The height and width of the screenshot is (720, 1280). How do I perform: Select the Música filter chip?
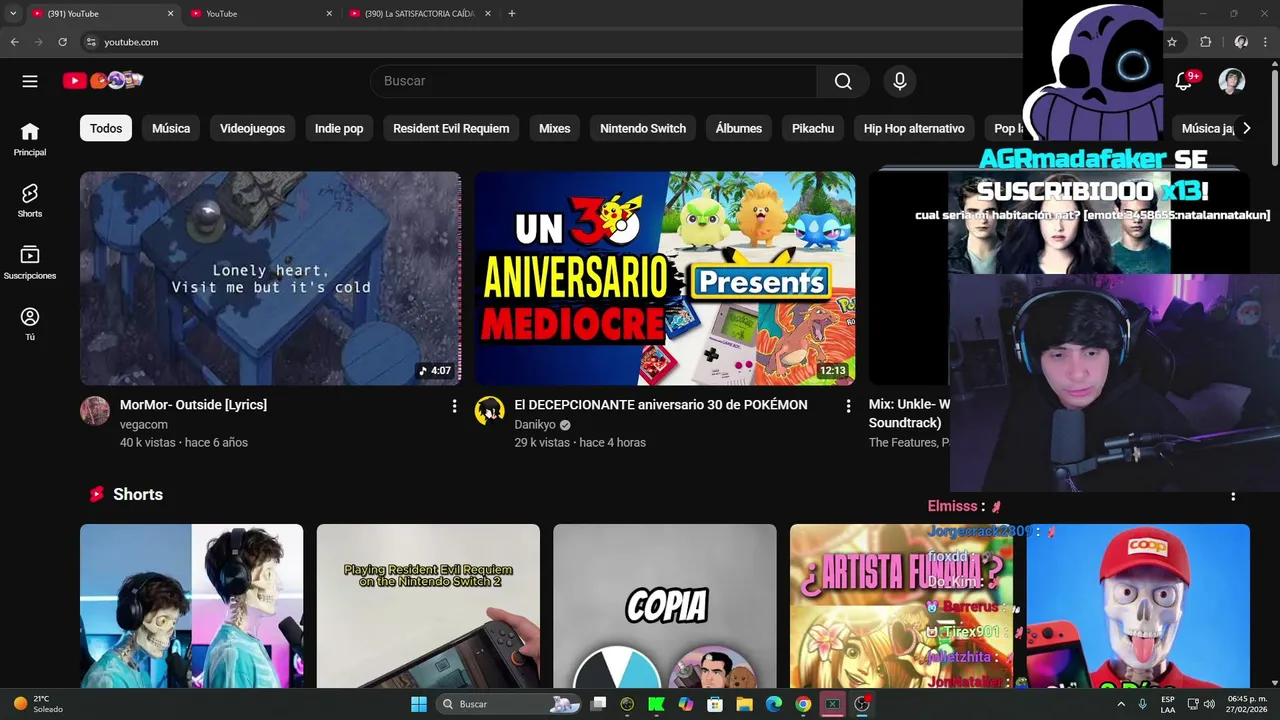[x=171, y=128]
